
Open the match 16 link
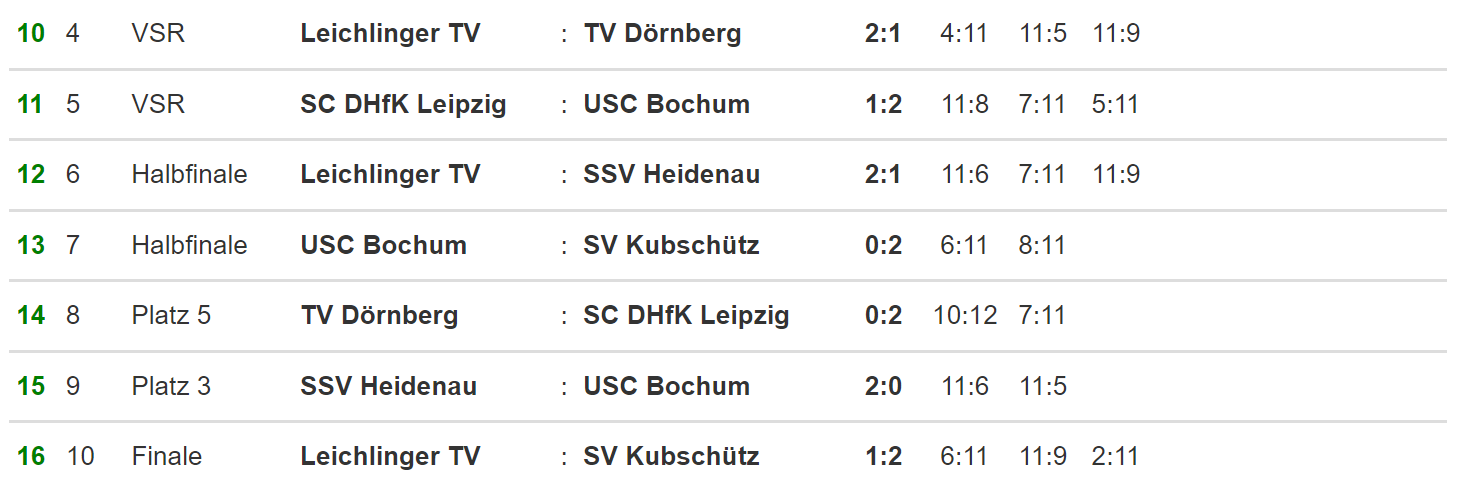[x=31, y=456]
